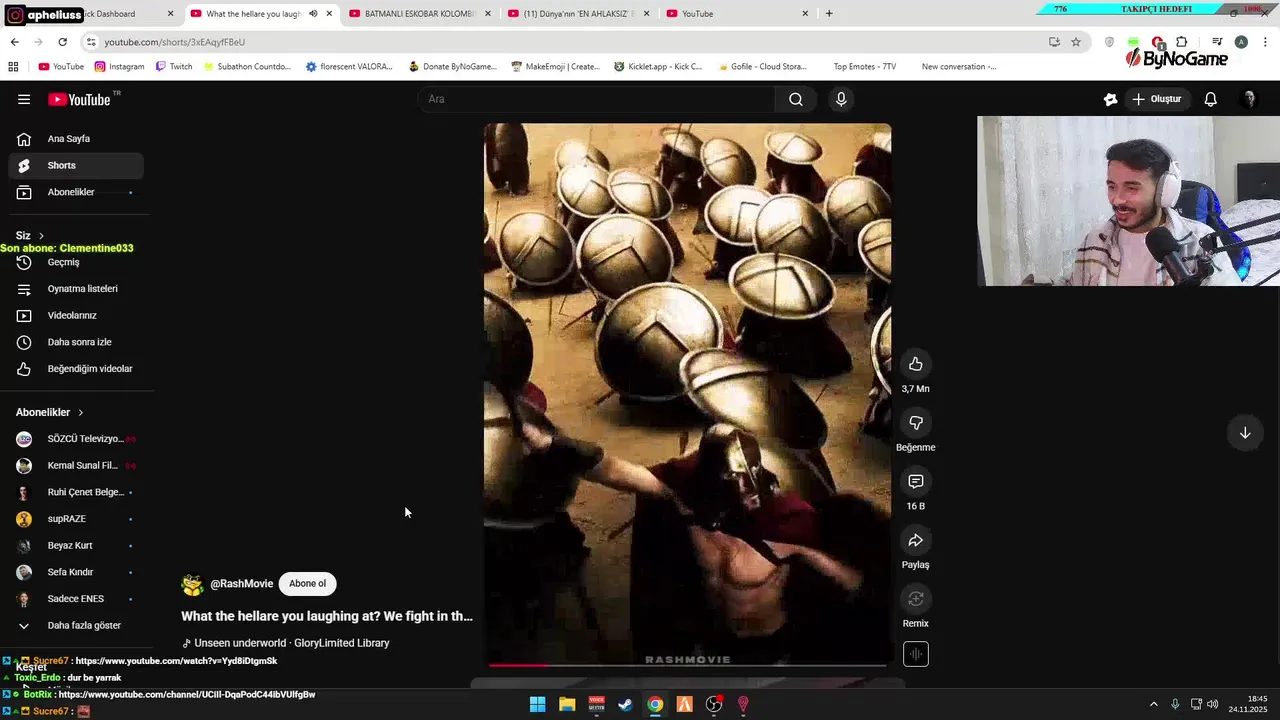
Task: Go to the next Short with down arrow
Action: coord(1245,433)
